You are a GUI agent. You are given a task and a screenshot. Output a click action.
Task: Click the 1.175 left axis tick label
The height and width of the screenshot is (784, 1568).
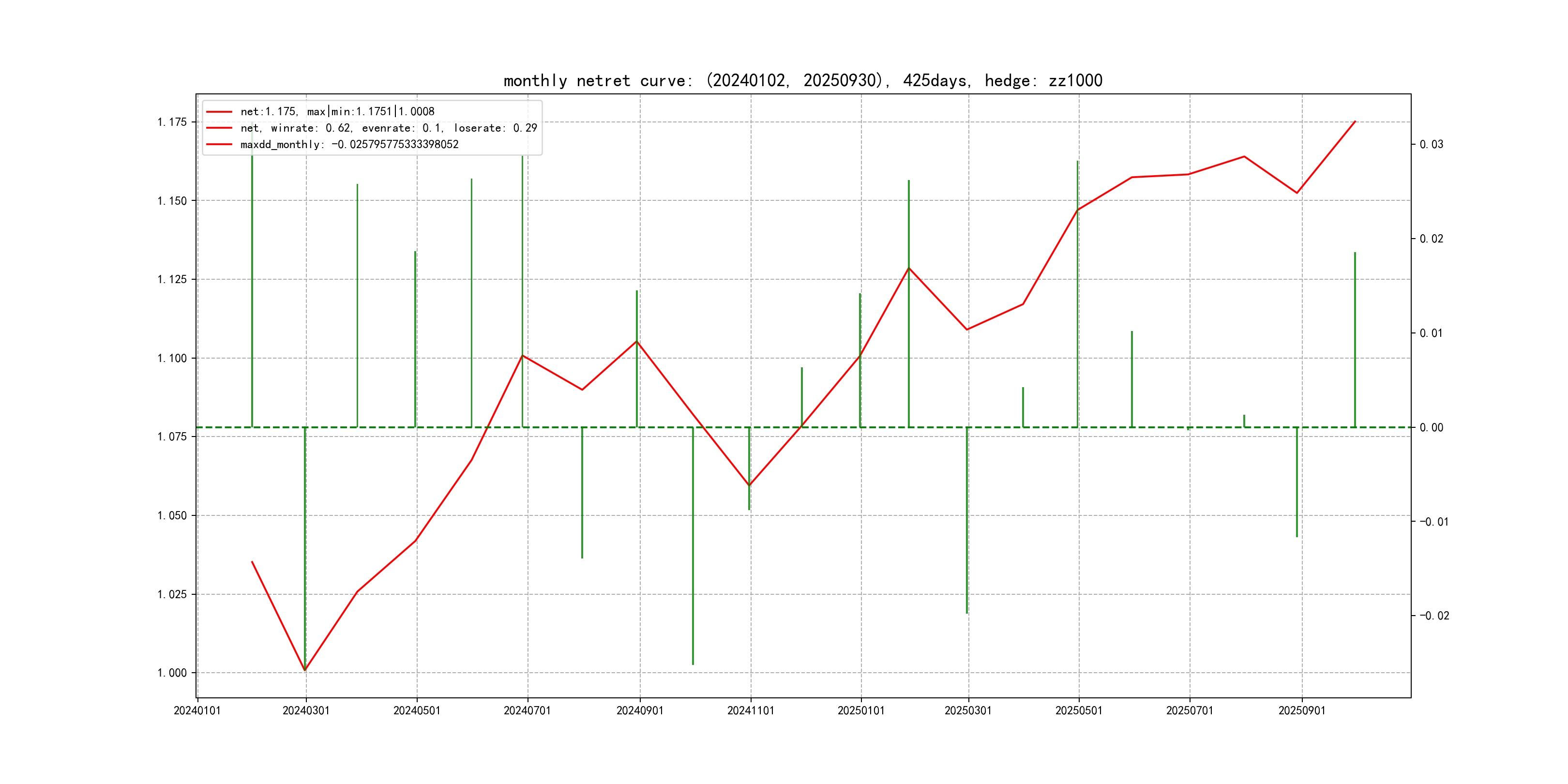coord(172,122)
